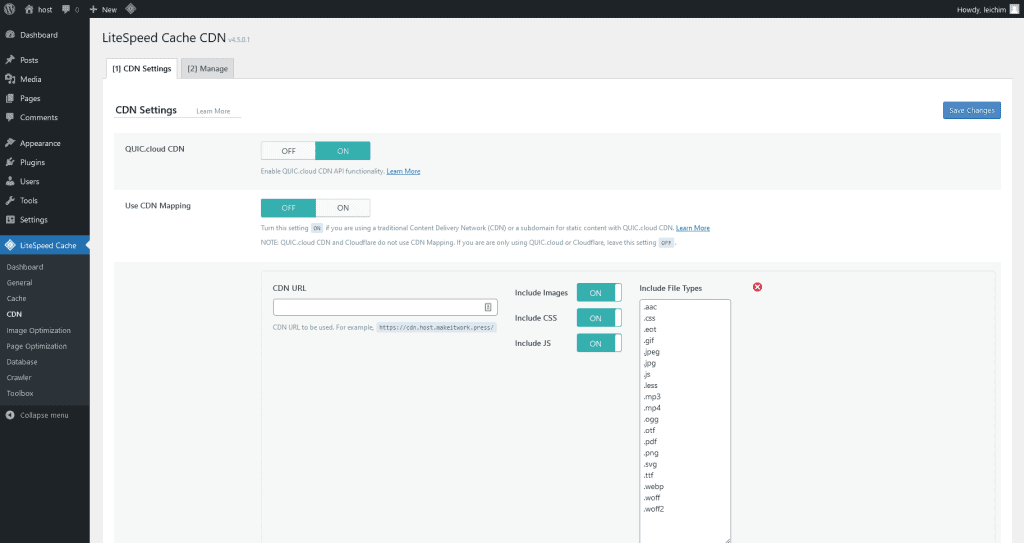This screenshot has height=543, width=1024.
Task: Open LiteSpeed Dashboard submenu item
Action: tap(25, 267)
